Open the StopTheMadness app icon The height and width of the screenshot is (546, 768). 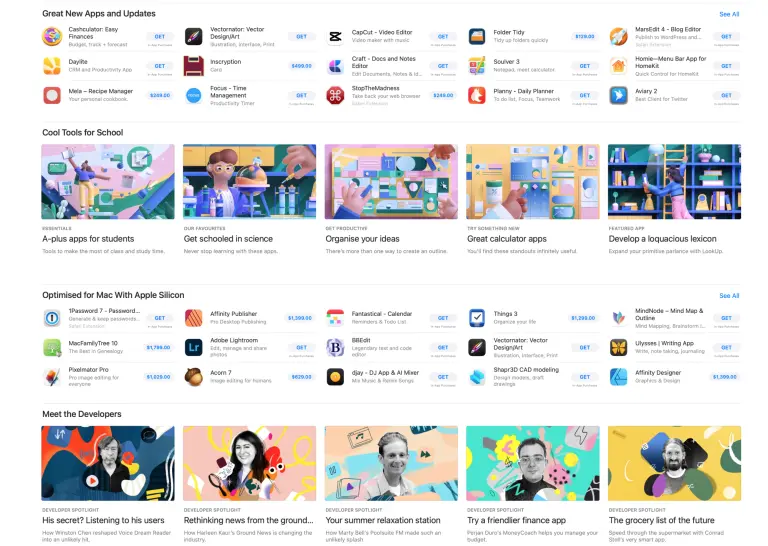pyautogui.click(x=335, y=95)
